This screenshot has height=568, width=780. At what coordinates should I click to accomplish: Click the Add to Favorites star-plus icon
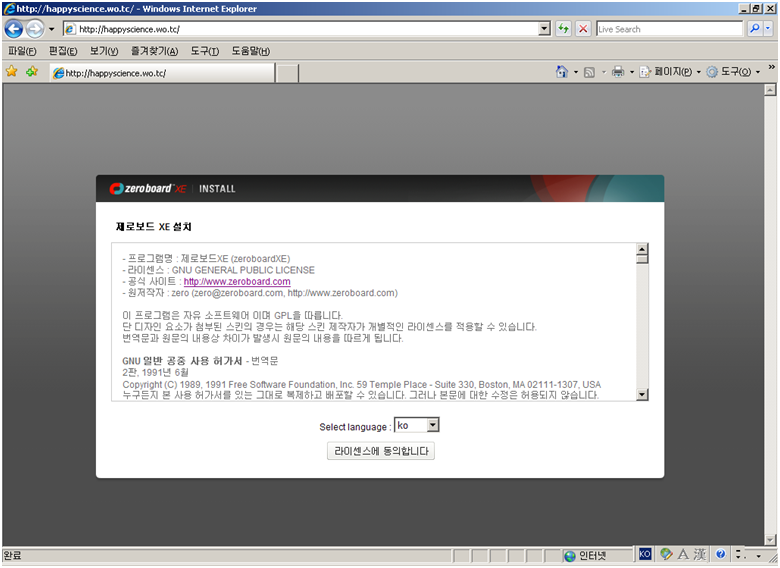(x=32, y=72)
